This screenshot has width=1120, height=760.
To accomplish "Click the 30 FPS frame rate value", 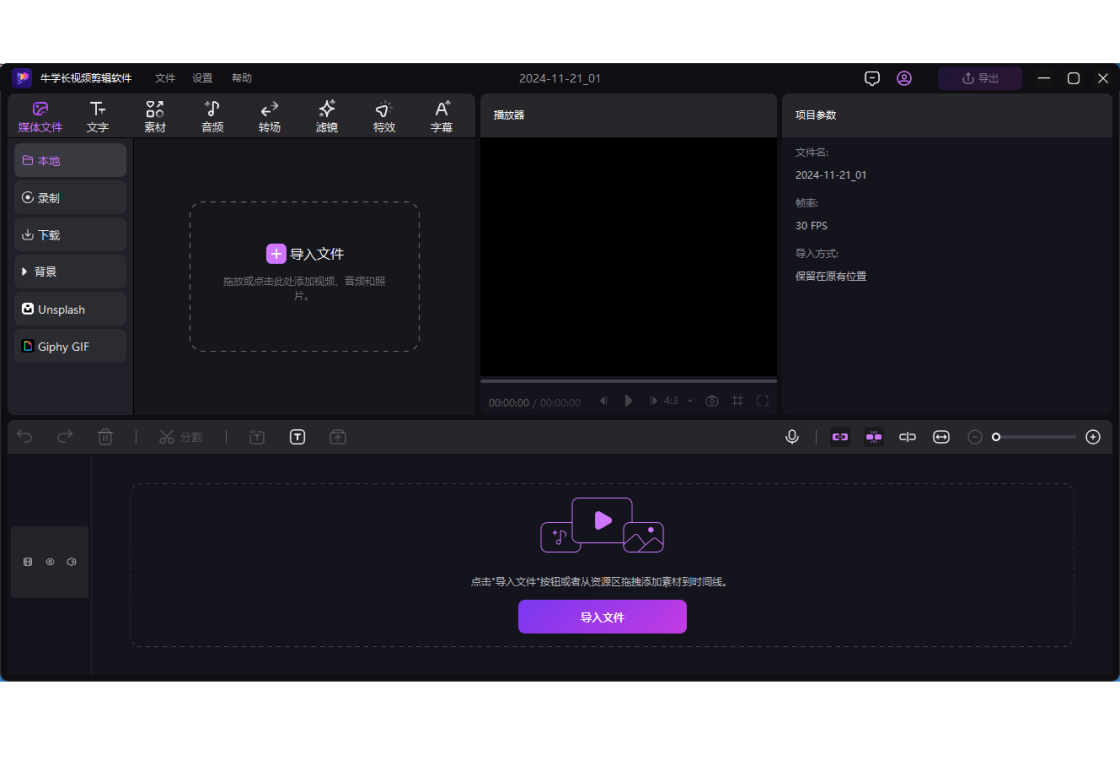I will click(x=811, y=226).
